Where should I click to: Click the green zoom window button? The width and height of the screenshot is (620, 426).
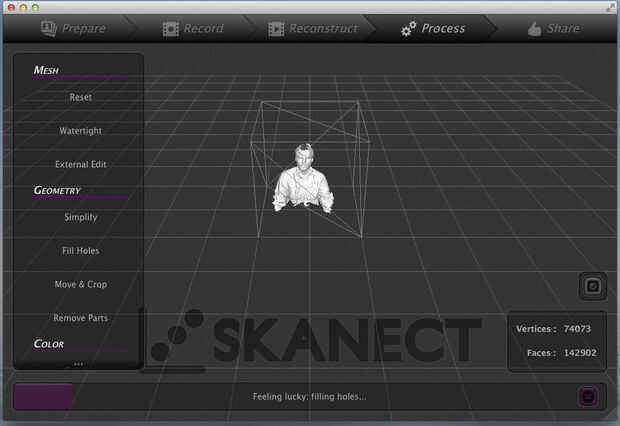click(x=36, y=7)
